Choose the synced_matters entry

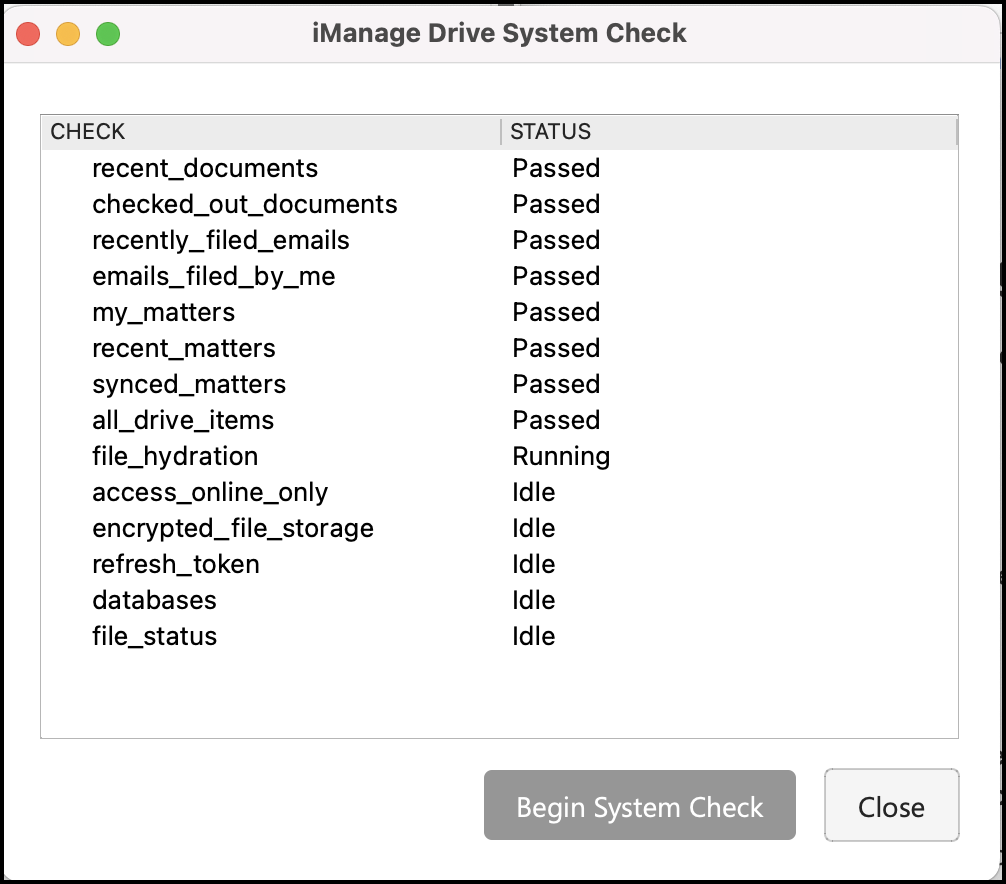[189, 385]
